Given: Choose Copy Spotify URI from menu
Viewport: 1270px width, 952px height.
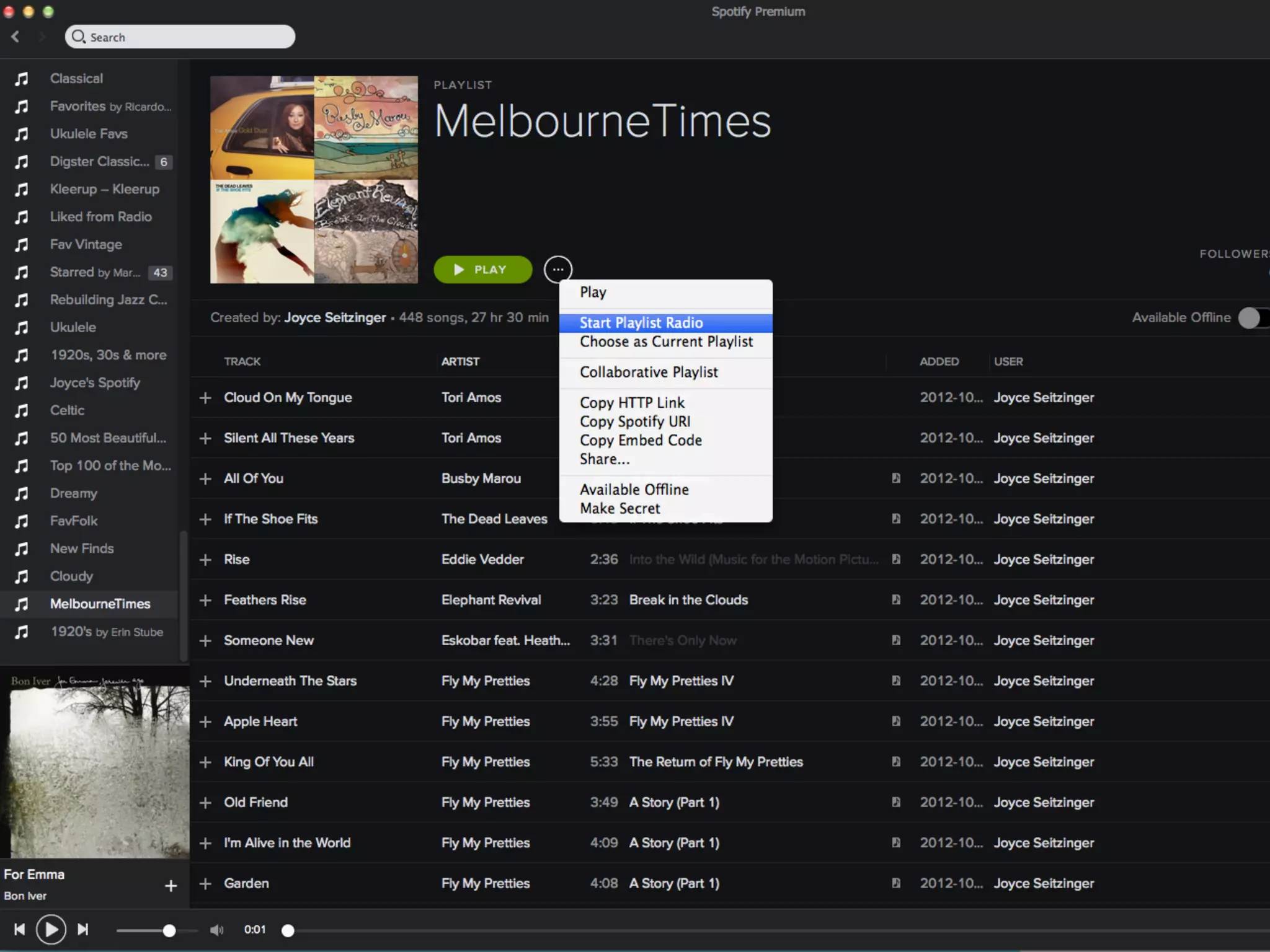Looking at the screenshot, I should pyautogui.click(x=635, y=421).
